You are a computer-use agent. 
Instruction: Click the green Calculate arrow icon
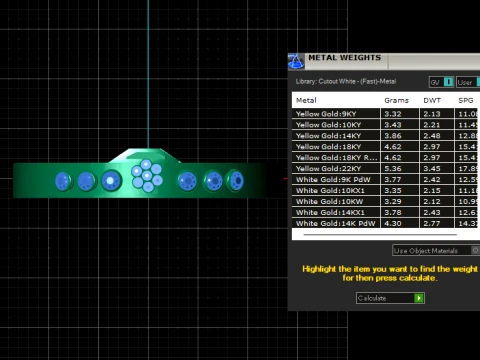(x=419, y=298)
